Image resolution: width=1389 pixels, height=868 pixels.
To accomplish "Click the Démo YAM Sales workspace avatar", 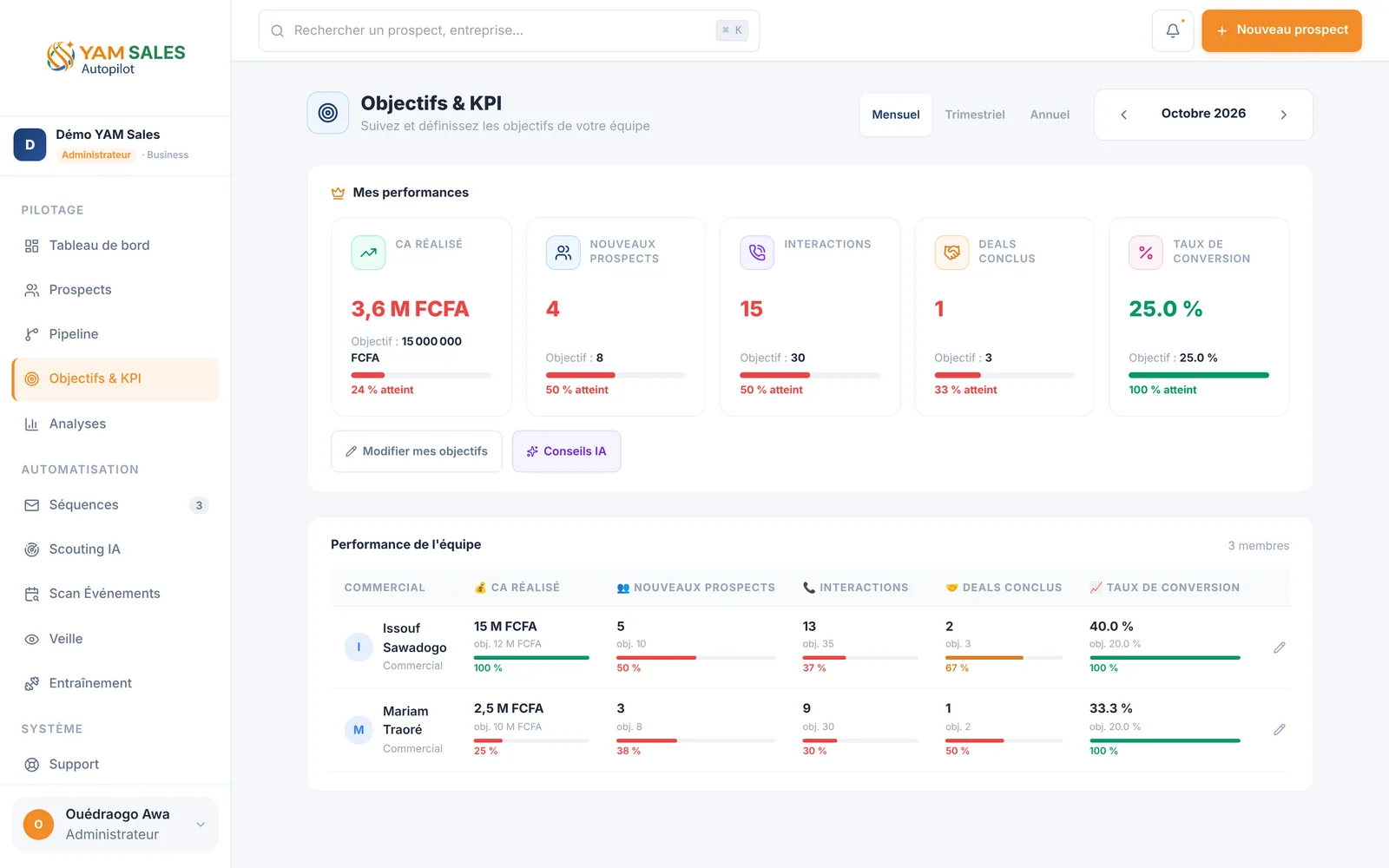I will click(x=30, y=145).
